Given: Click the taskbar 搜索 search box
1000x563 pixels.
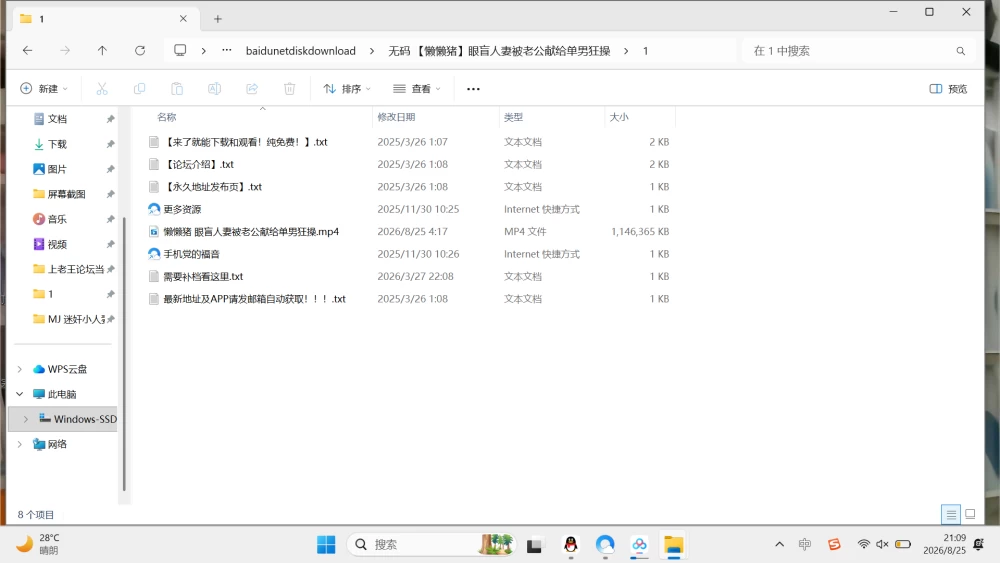Looking at the screenshot, I should click(x=431, y=545).
